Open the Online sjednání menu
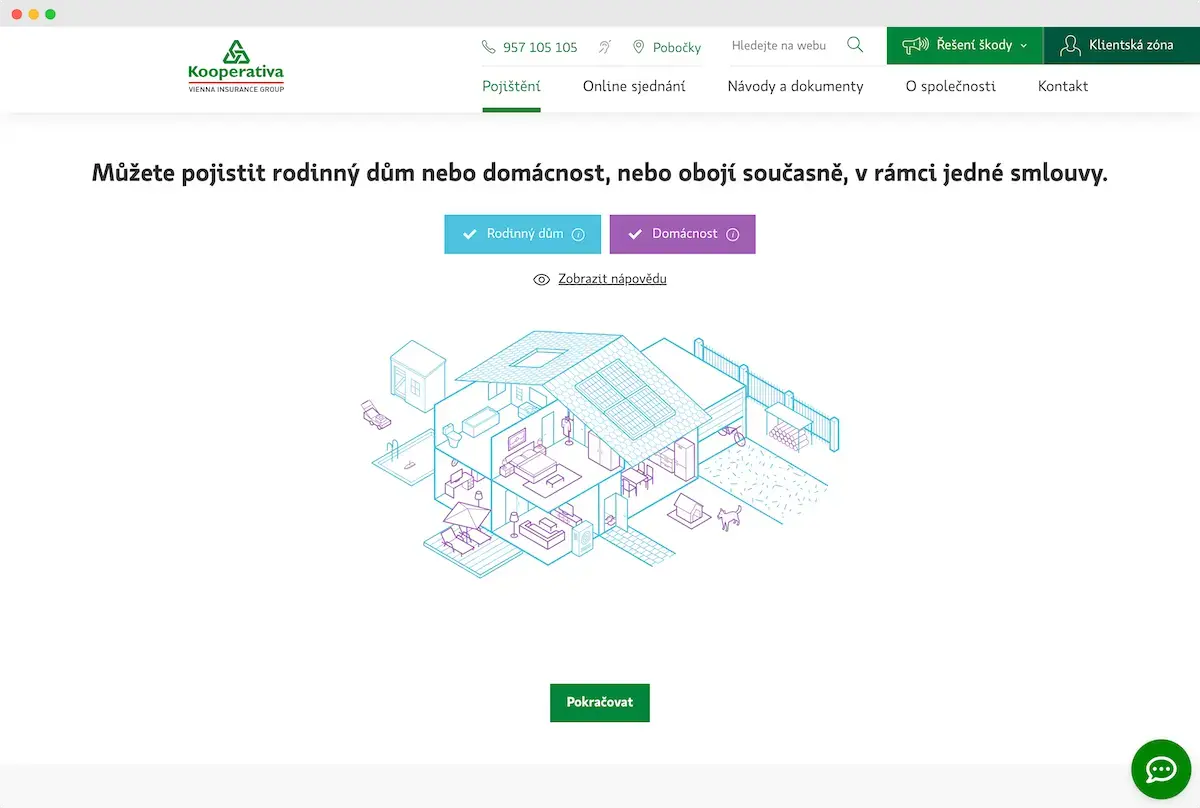 pos(634,86)
